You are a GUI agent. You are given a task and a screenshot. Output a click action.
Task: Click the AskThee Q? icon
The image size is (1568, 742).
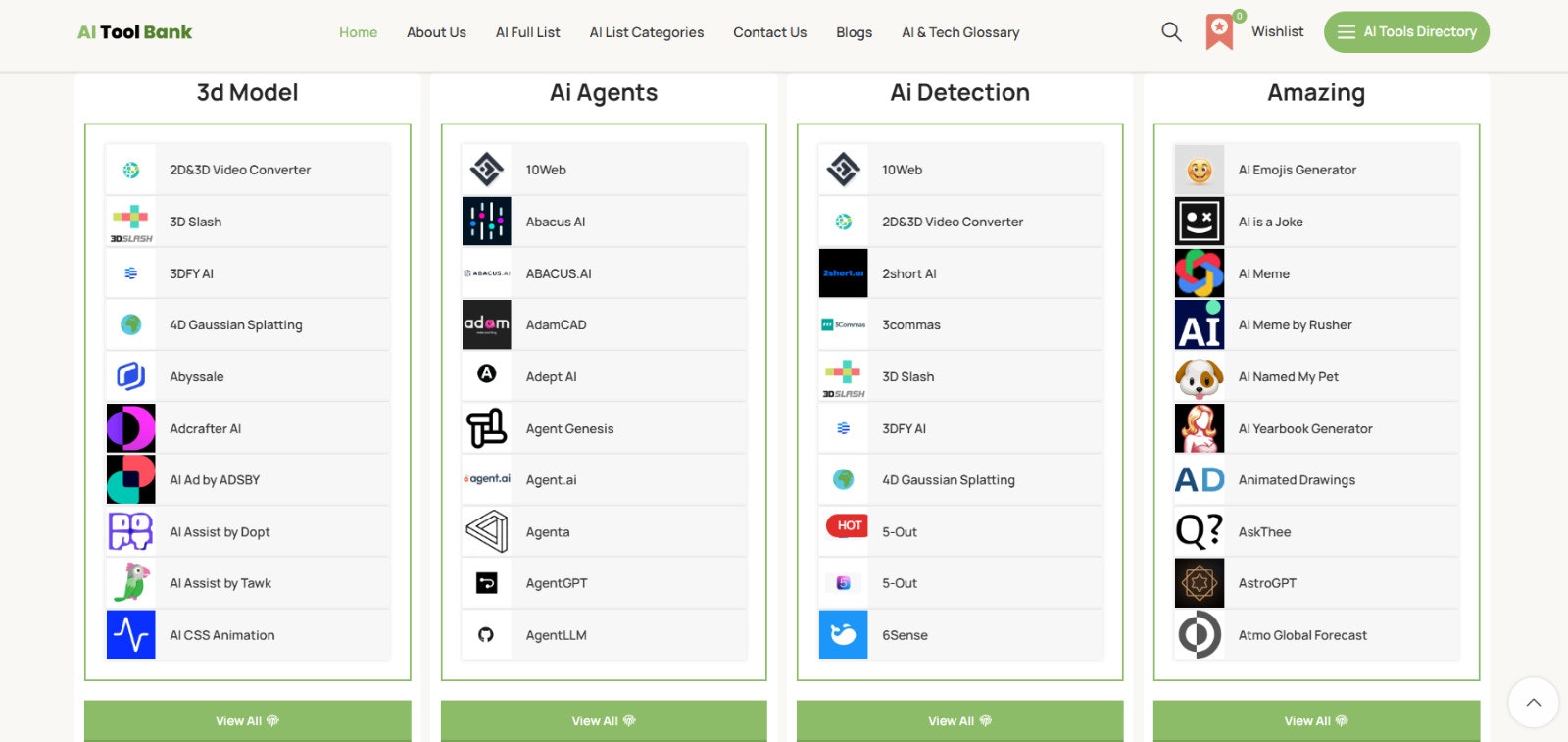click(x=1200, y=531)
